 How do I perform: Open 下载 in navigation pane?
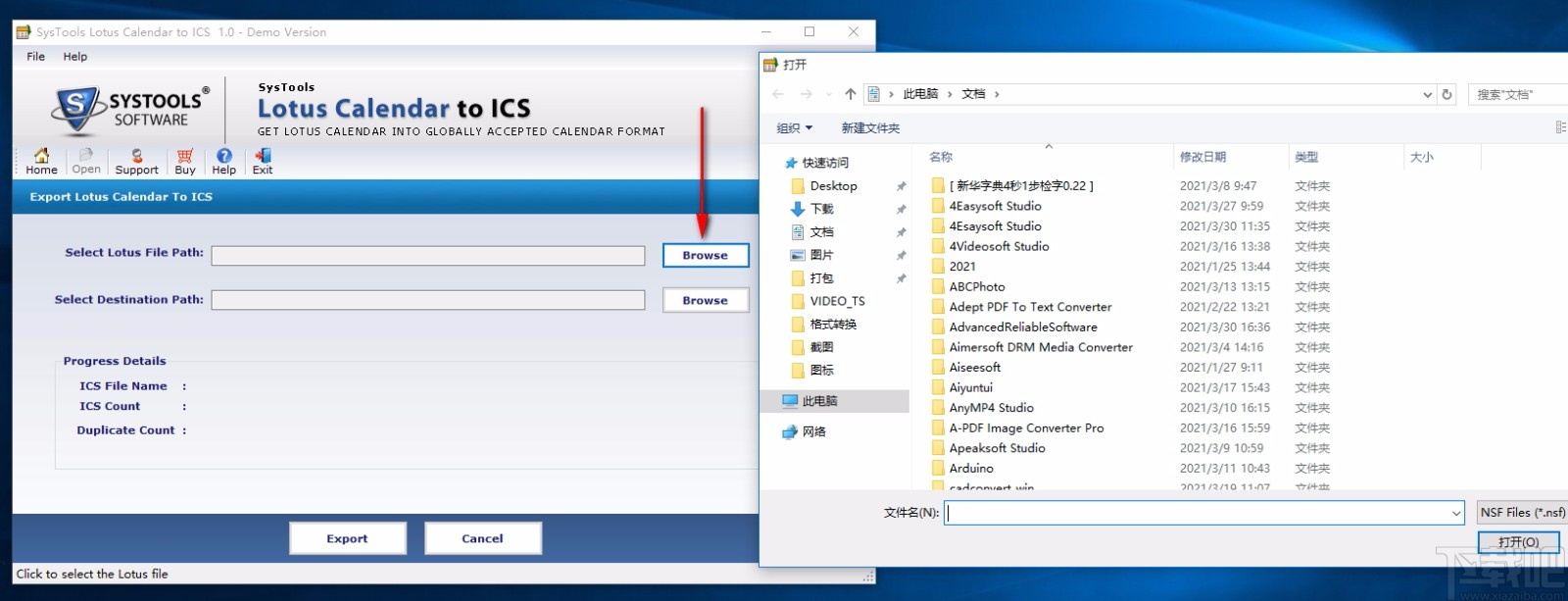click(x=821, y=209)
